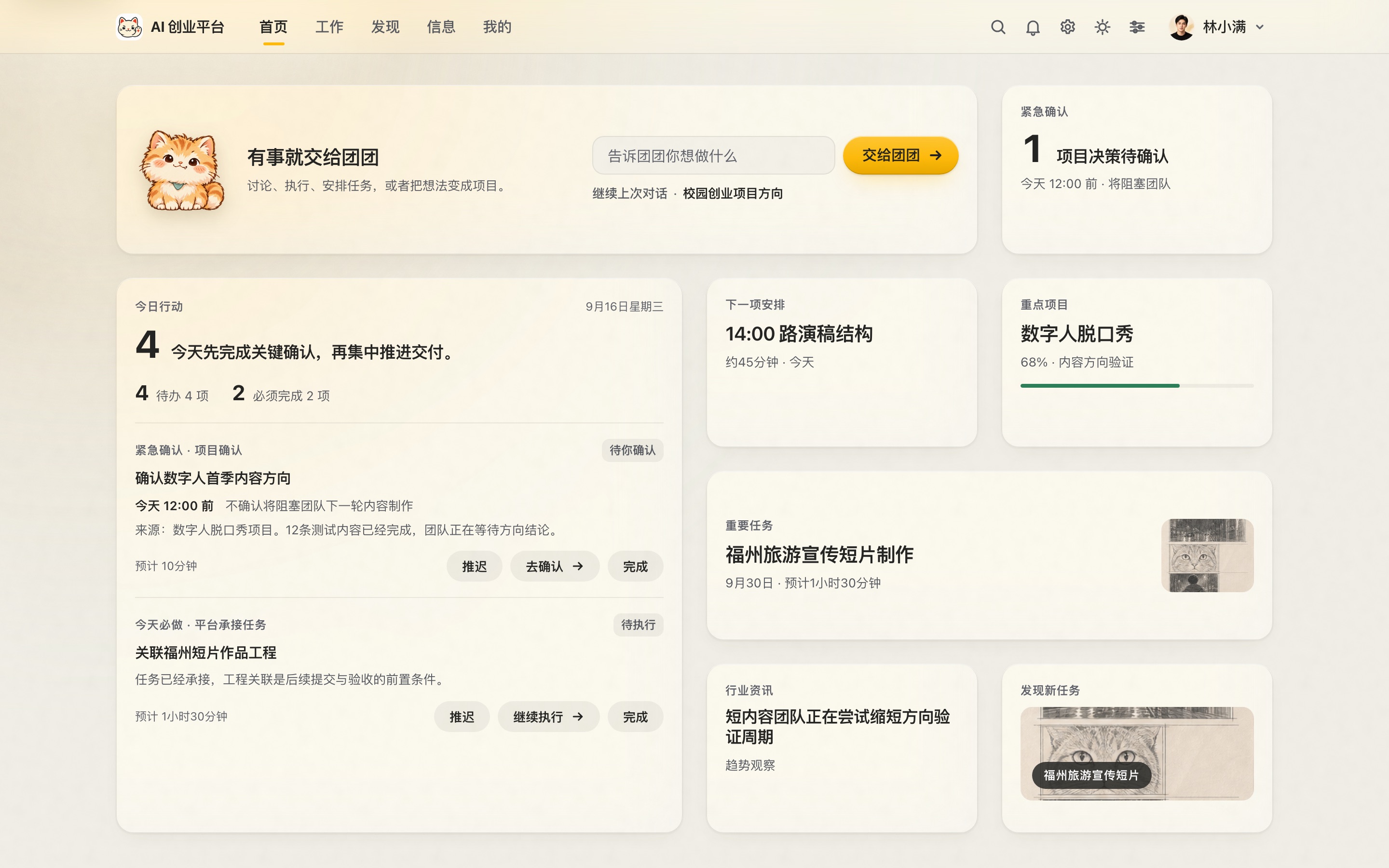Open the sliders preferences icon
This screenshot has width=1389, height=868.
click(x=1137, y=27)
